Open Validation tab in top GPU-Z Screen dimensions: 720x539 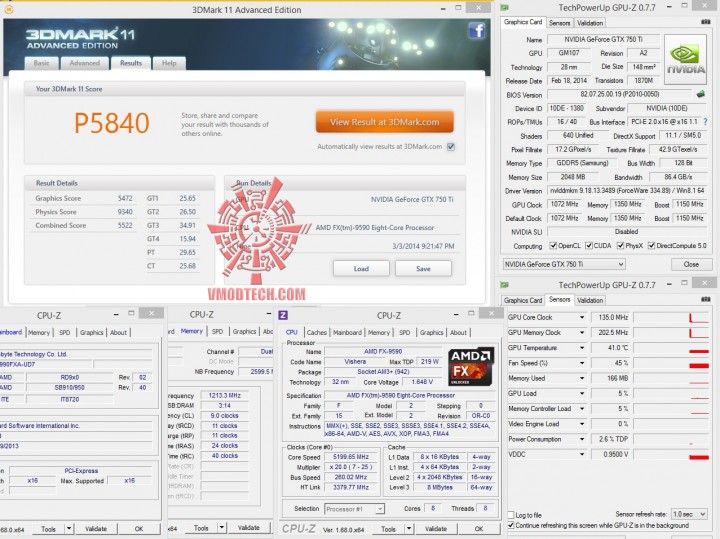click(x=590, y=23)
